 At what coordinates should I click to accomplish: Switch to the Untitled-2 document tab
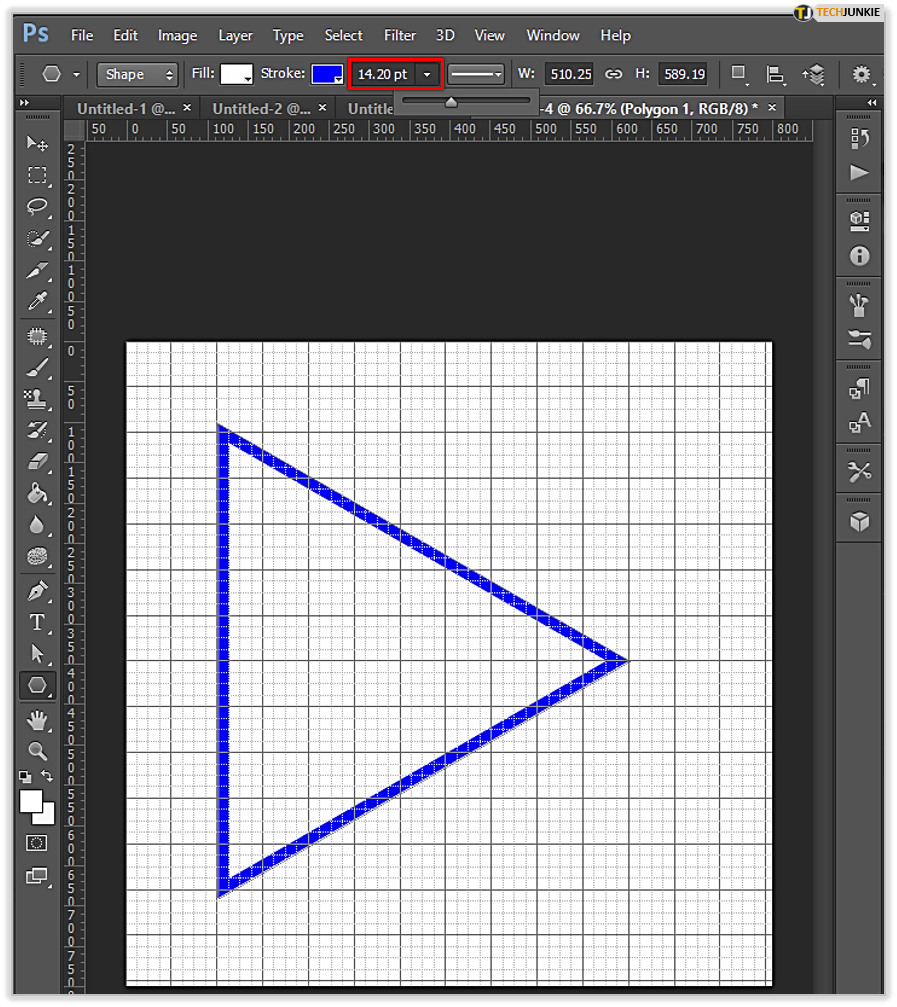[261, 109]
